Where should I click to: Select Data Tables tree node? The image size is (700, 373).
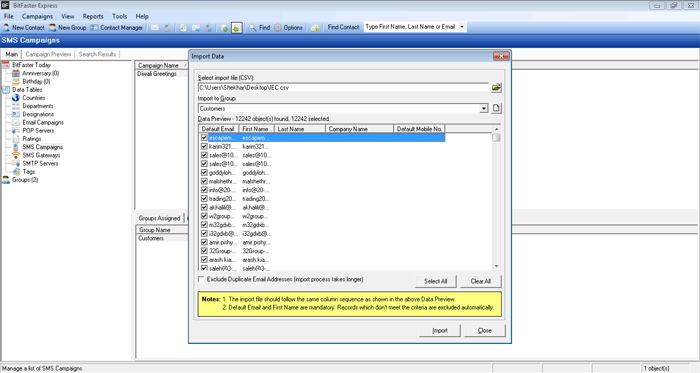pos(22,90)
